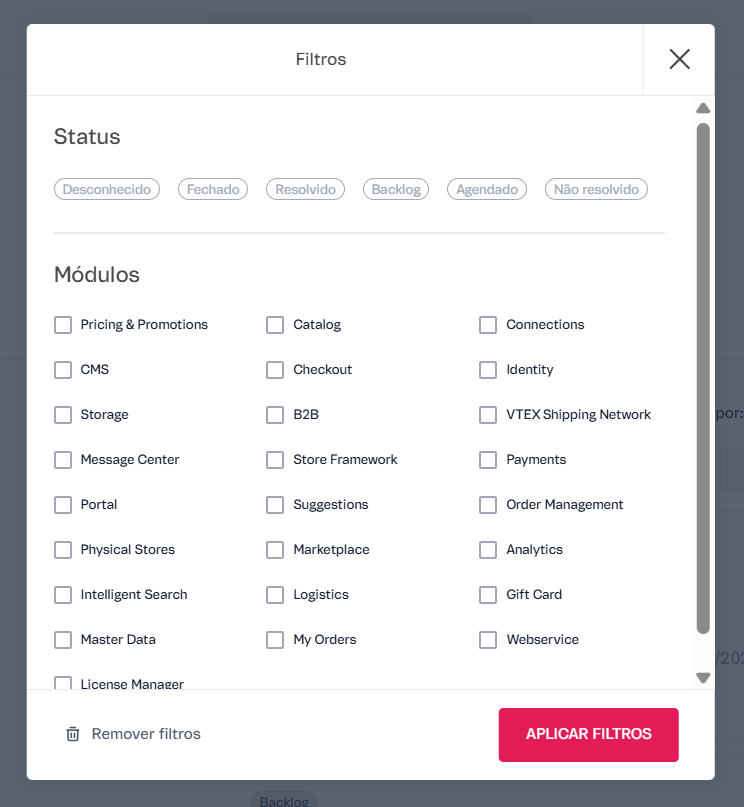Click the X to close the Filtros dialog
This screenshot has width=744, height=807.
[679, 59]
